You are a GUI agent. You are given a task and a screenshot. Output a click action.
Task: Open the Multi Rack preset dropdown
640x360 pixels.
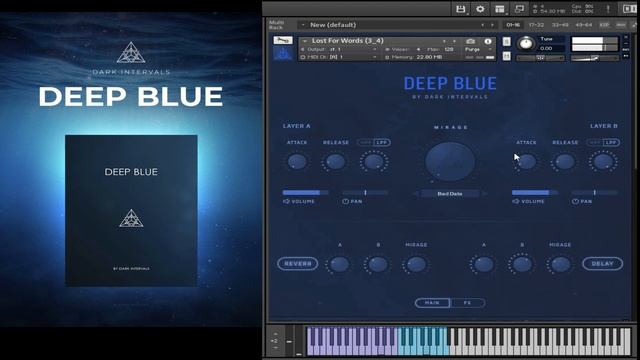pos(303,25)
